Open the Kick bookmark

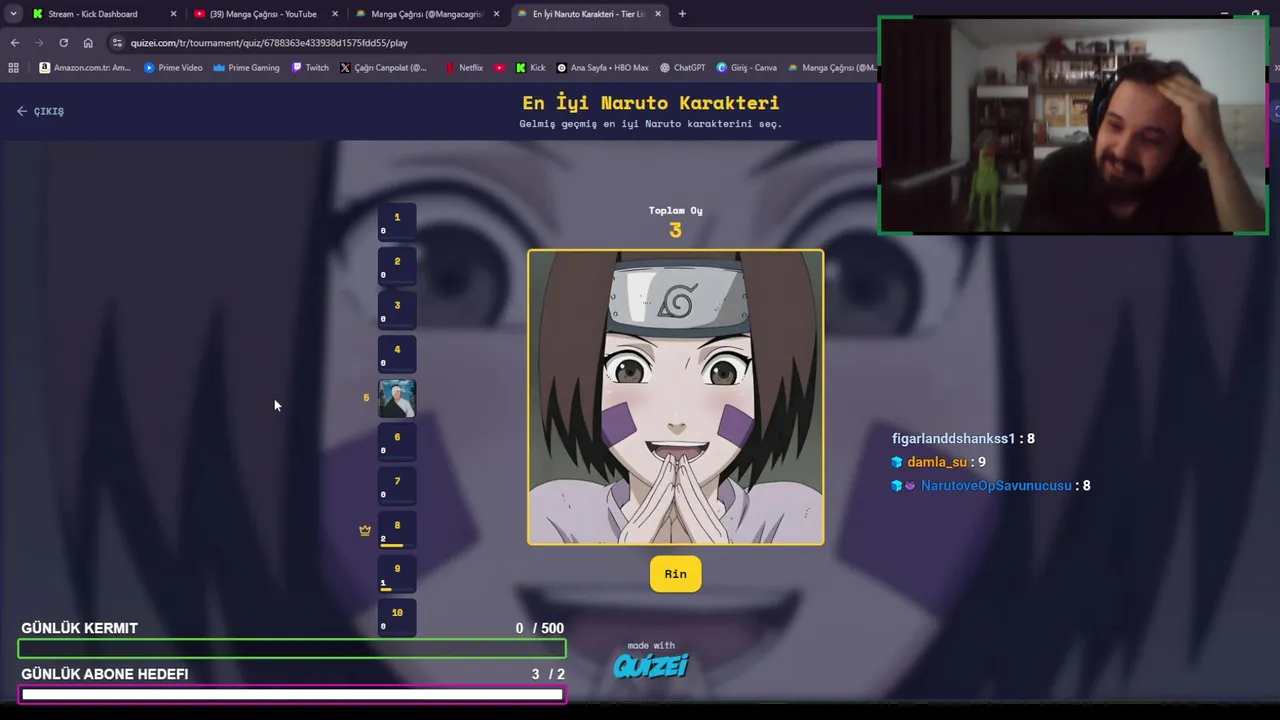click(x=530, y=68)
